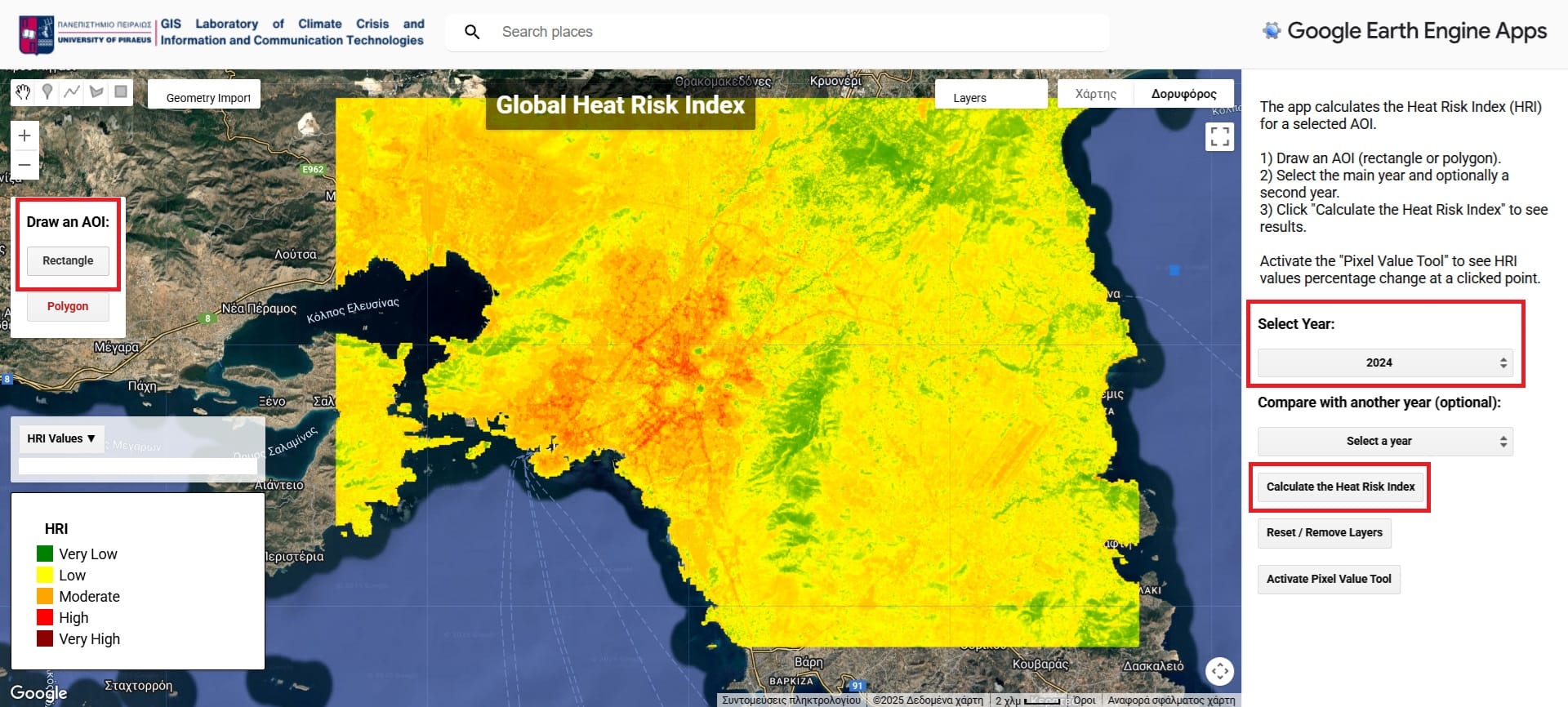
Task: Open the Geometry Imports panel
Action: pyautogui.click(x=207, y=98)
